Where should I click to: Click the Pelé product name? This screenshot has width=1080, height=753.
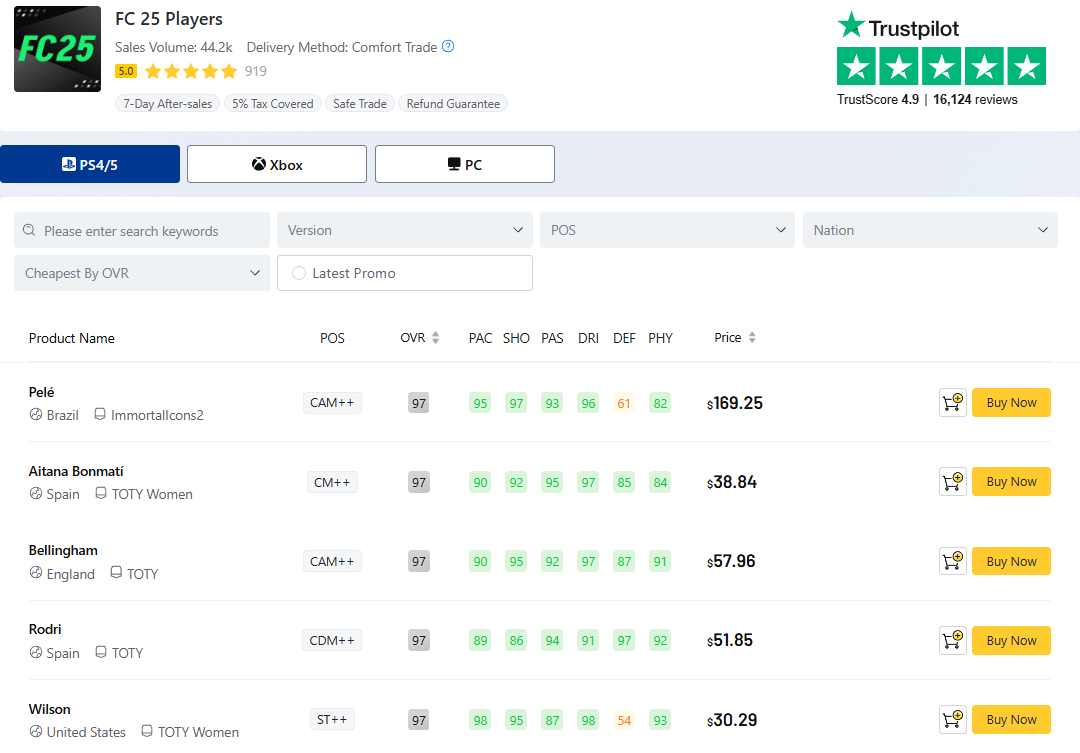pyautogui.click(x=41, y=392)
